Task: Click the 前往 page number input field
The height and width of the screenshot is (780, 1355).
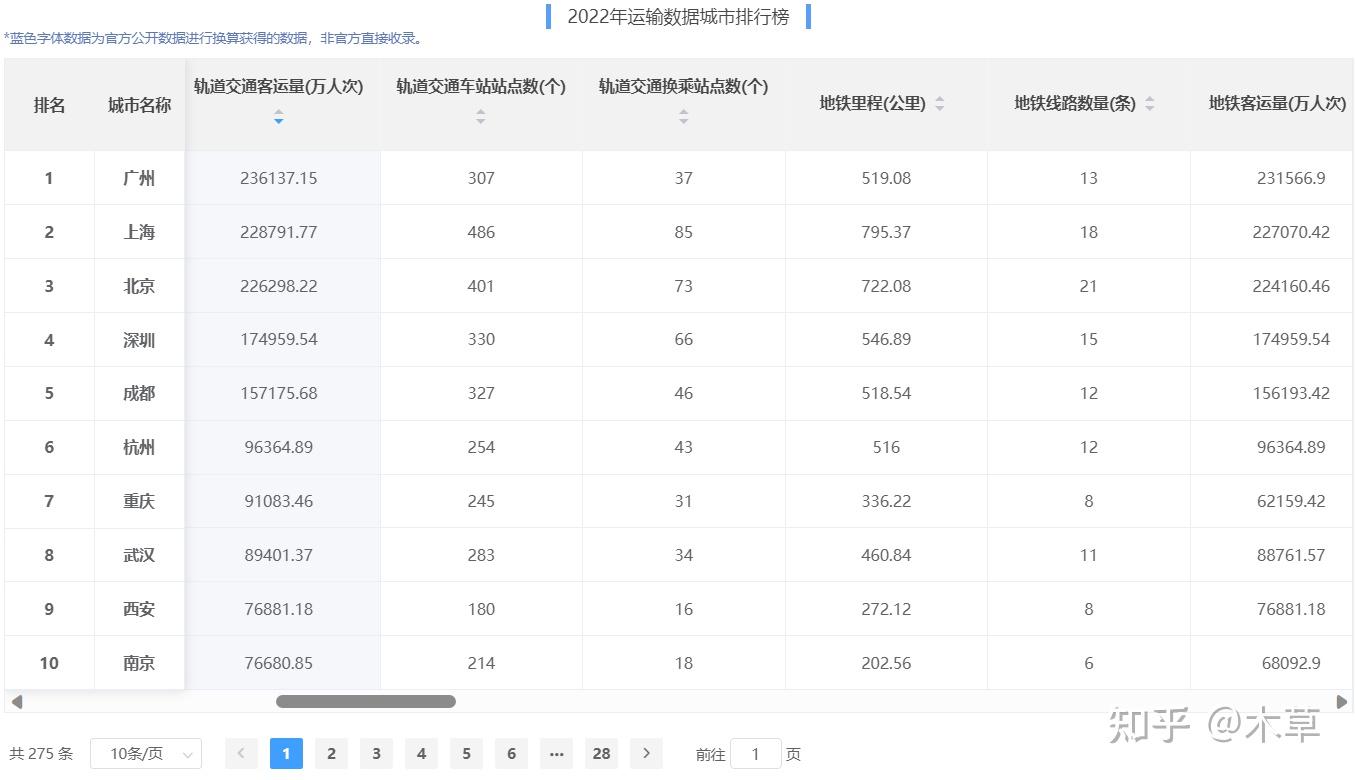Action: point(756,754)
